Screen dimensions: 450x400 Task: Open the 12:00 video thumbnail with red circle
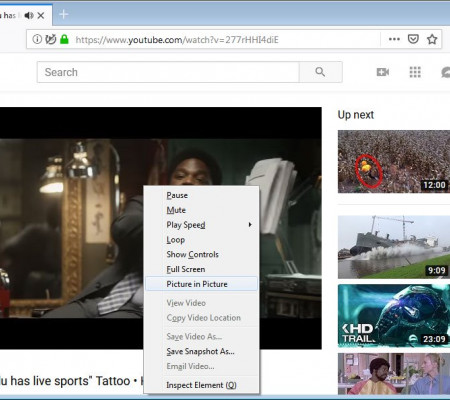tap(394, 162)
